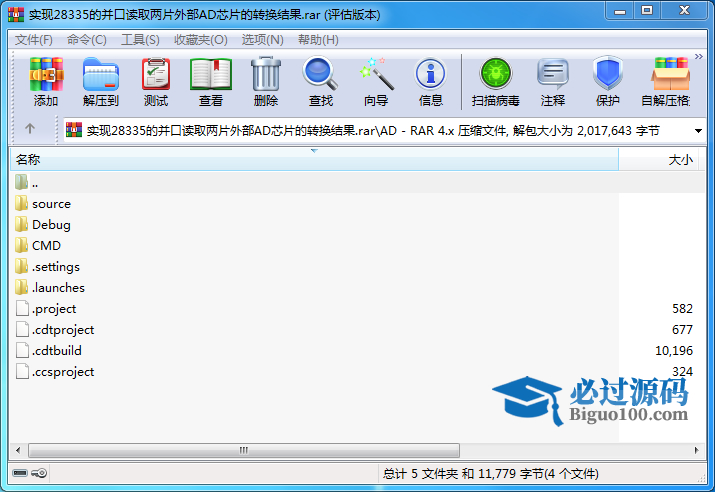Sort by the 名称 column header
Viewport: 715px width, 492px height.
pyautogui.click(x=314, y=160)
